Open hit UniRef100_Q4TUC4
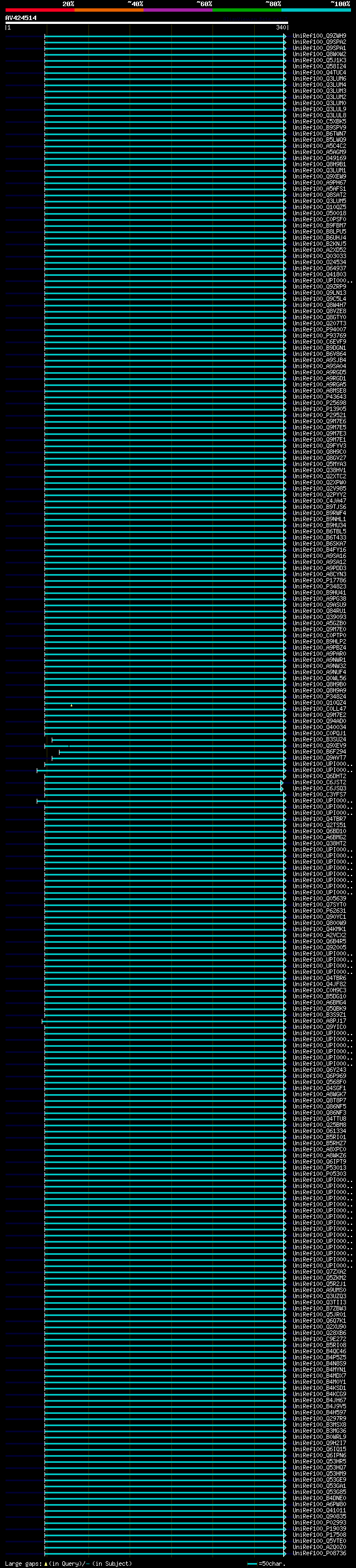 pos(319,72)
